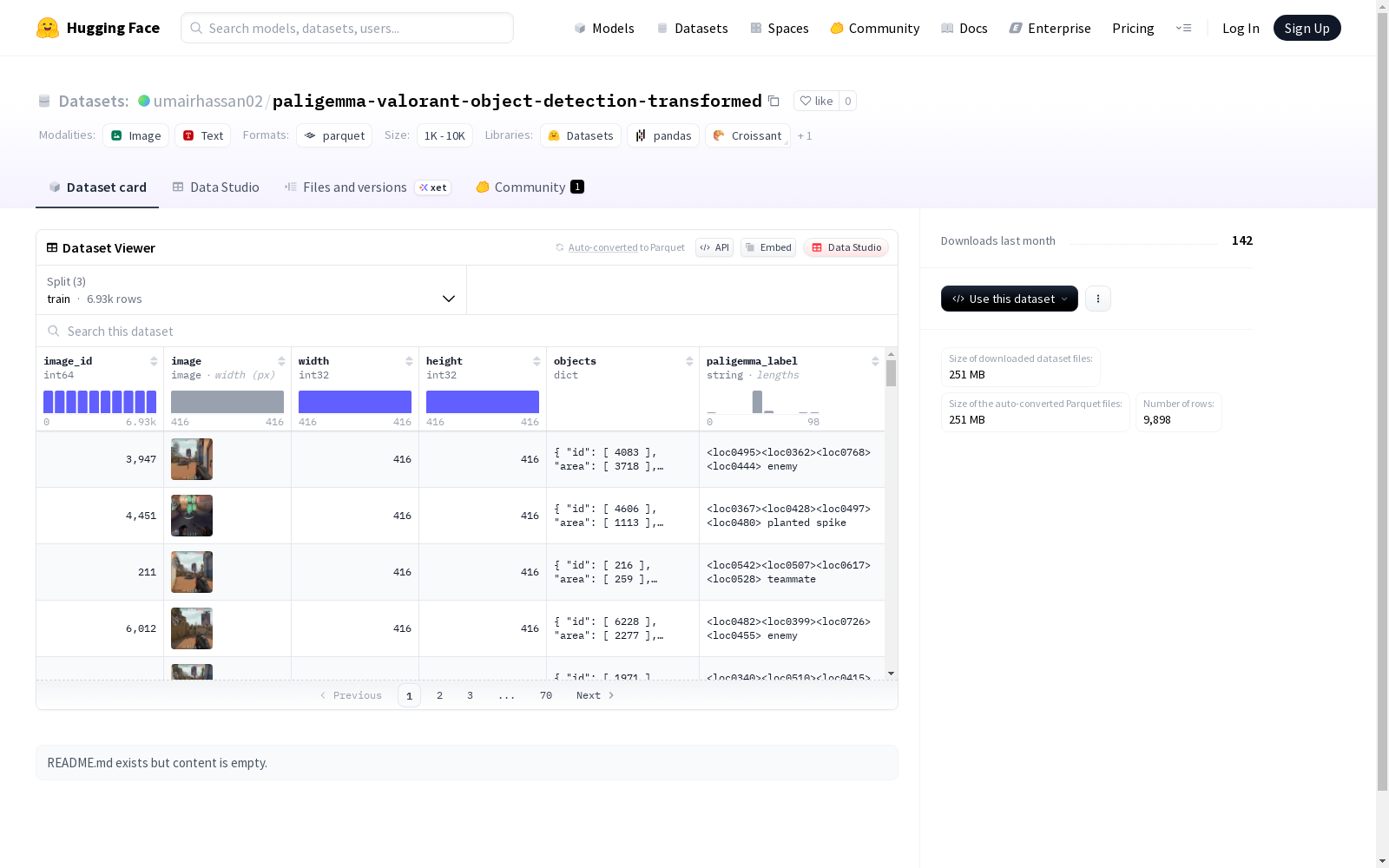1389x868 pixels.
Task: Click the Auto-converted to Parquet link
Action: [x=626, y=247]
